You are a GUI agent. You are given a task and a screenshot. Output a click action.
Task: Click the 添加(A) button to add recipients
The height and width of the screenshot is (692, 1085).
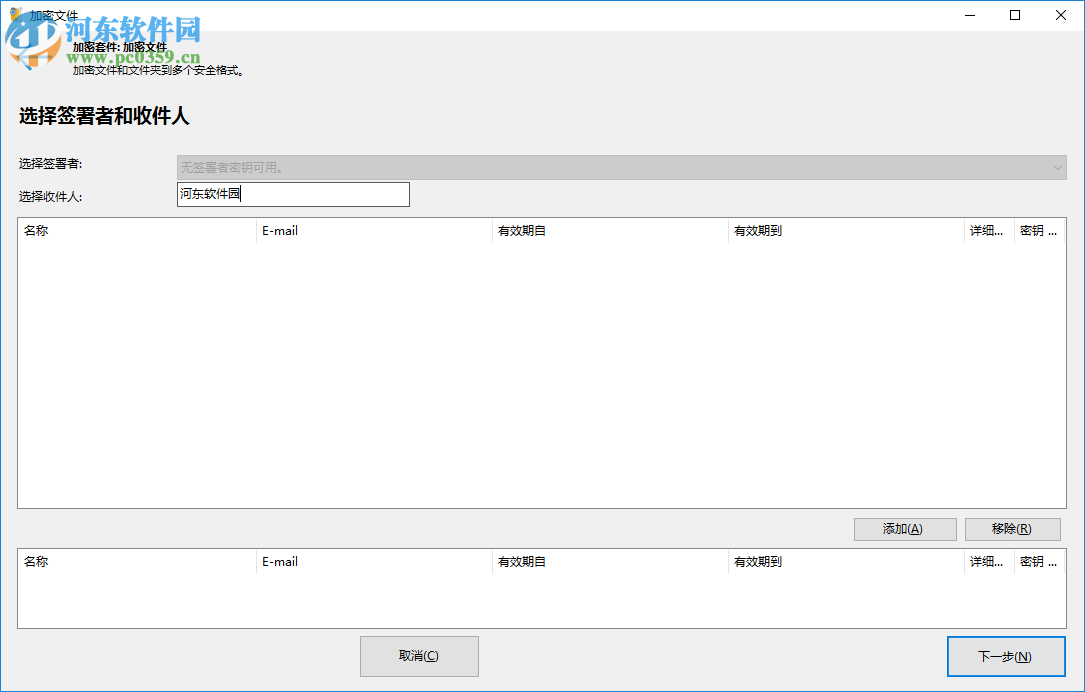click(904, 528)
